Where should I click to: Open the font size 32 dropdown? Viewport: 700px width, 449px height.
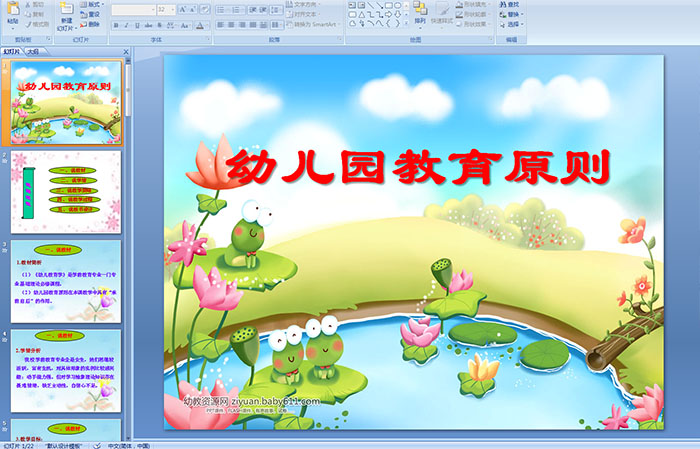166,9
